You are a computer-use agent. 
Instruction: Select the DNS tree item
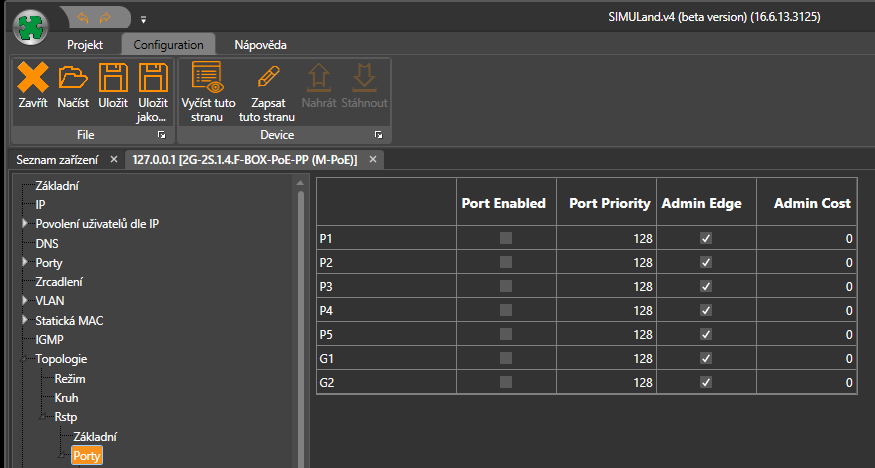click(47, 244)
